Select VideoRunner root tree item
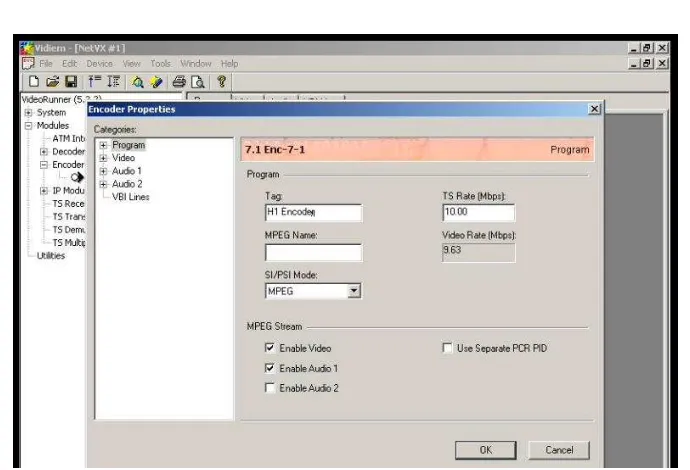 pos(62,99)
